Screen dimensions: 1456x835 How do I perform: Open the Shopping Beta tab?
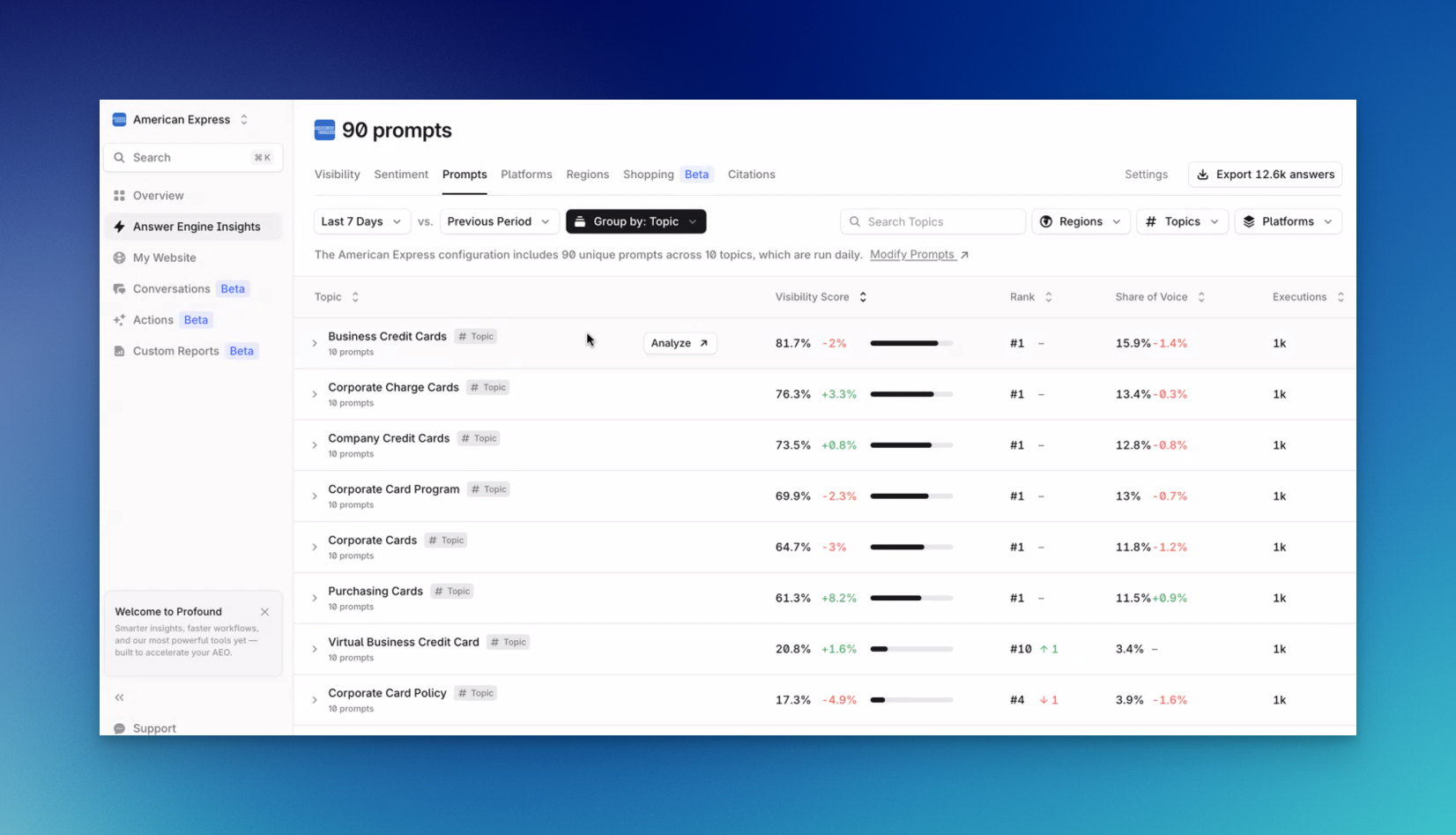pos(667,175)
